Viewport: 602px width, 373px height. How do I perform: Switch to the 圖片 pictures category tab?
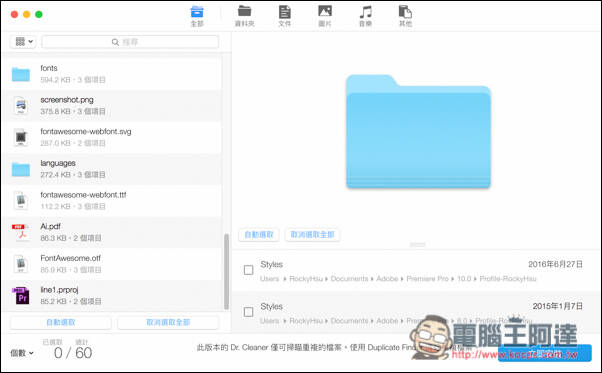click(x=325, y=16)
